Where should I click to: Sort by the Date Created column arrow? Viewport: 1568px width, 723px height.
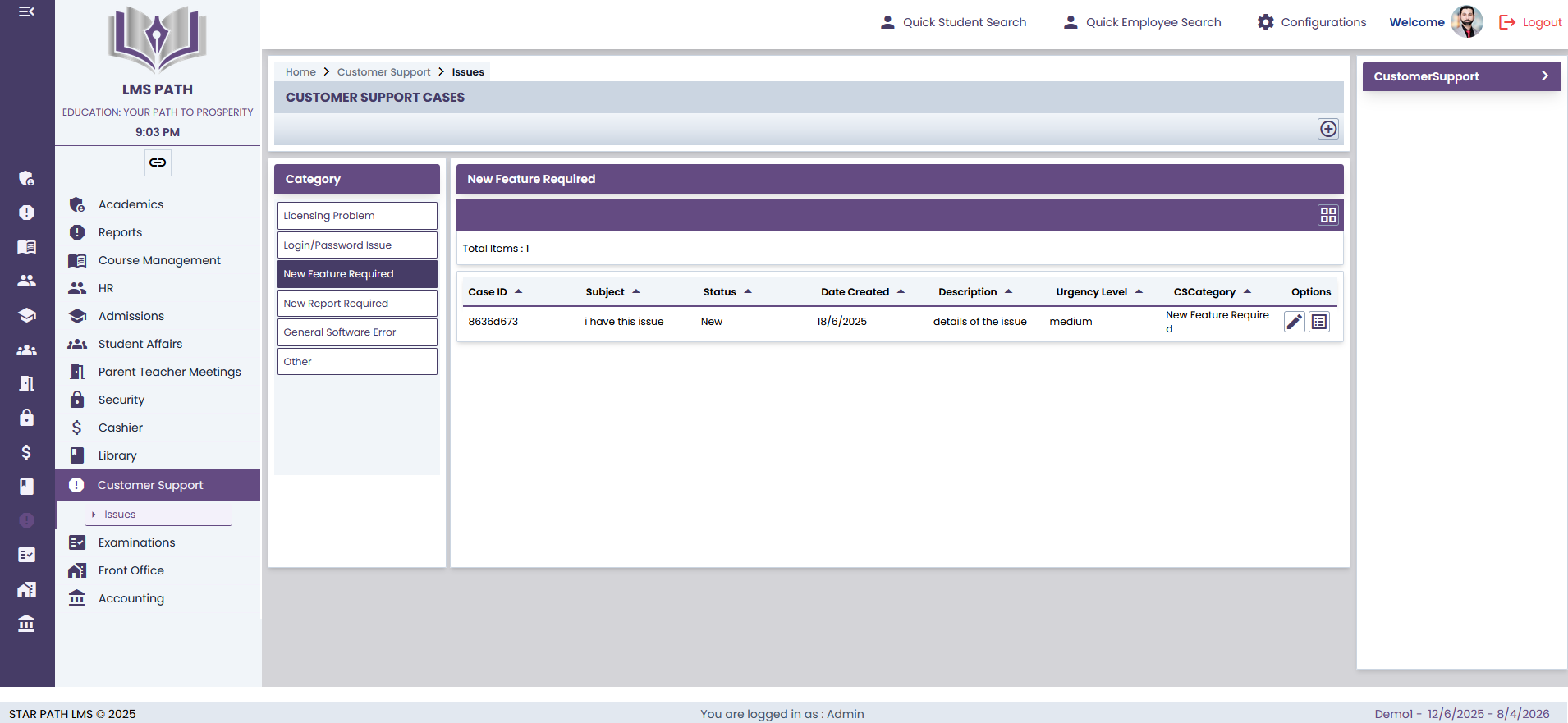point(901,291)
